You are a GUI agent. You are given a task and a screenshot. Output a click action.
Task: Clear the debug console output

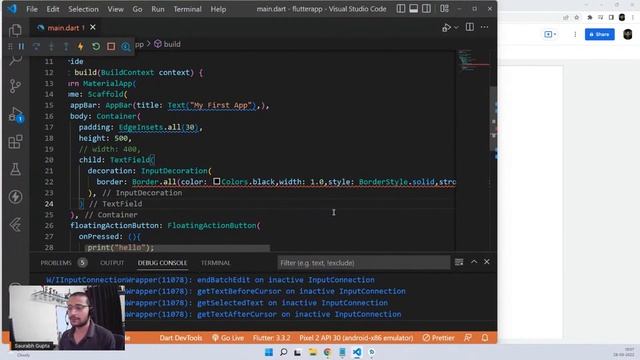click(x=459, y=262)
